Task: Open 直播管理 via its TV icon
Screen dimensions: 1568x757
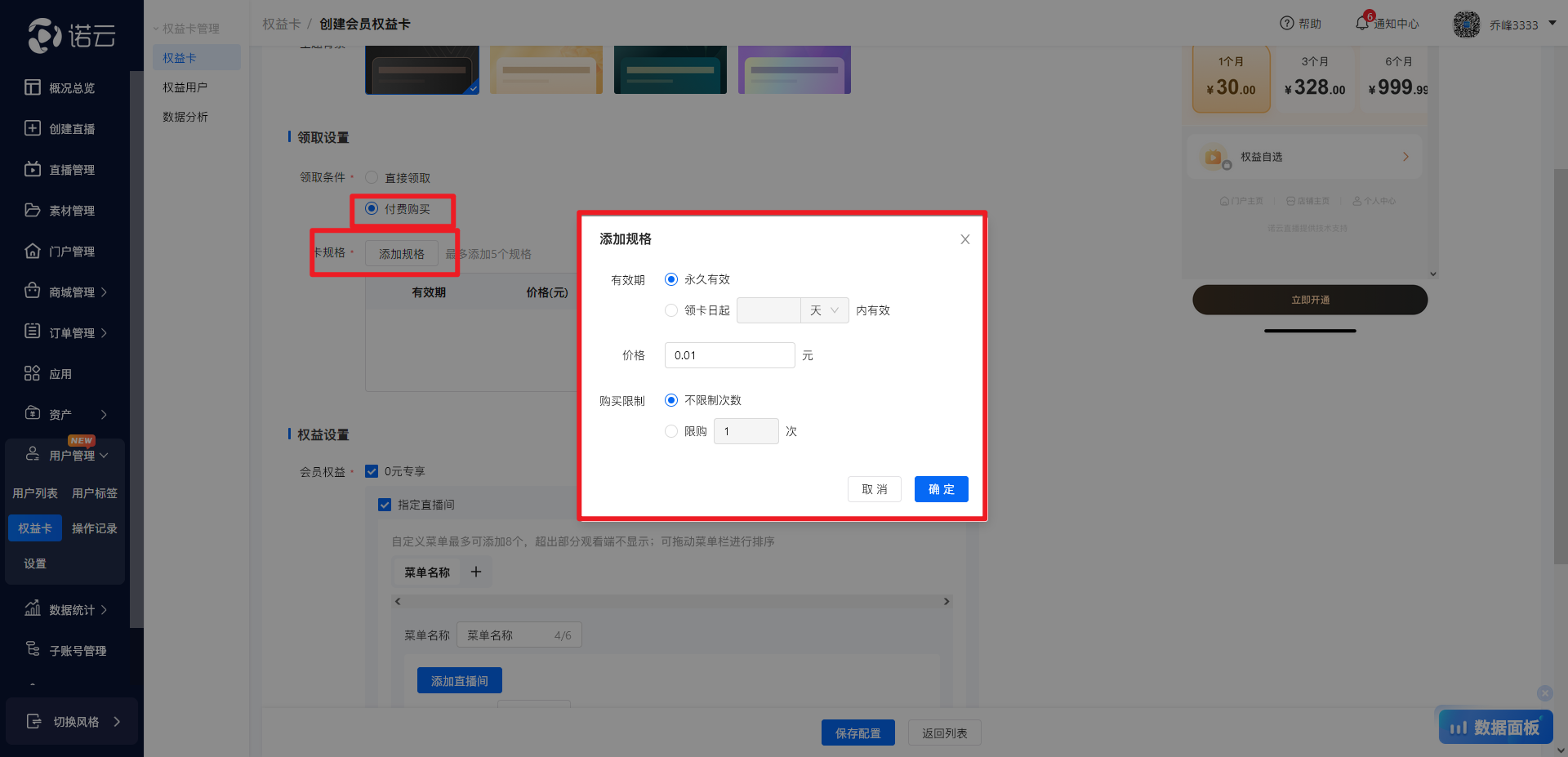Action: click(33, 169)
